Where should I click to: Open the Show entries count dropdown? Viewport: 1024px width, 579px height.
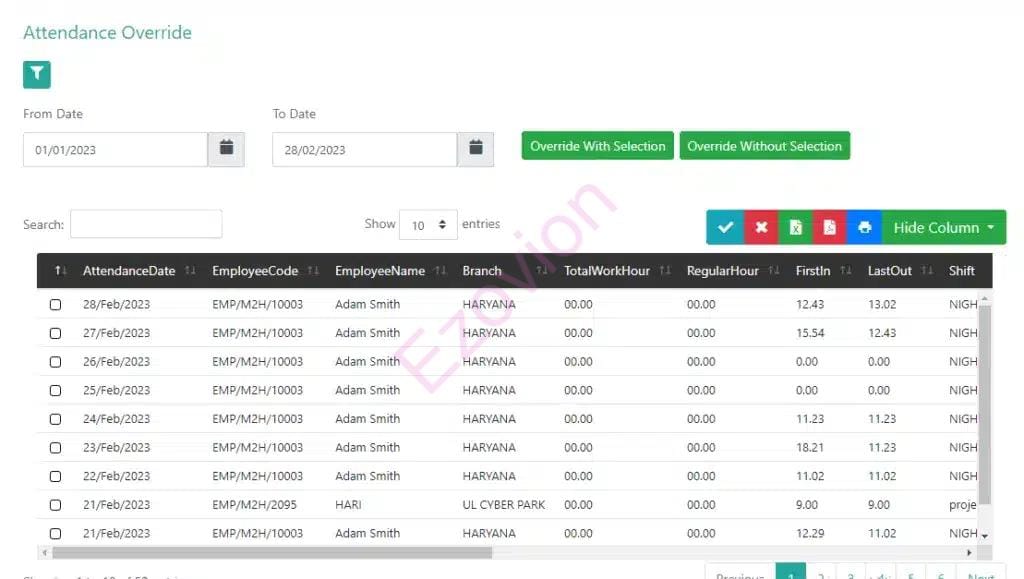click(428, 225)
